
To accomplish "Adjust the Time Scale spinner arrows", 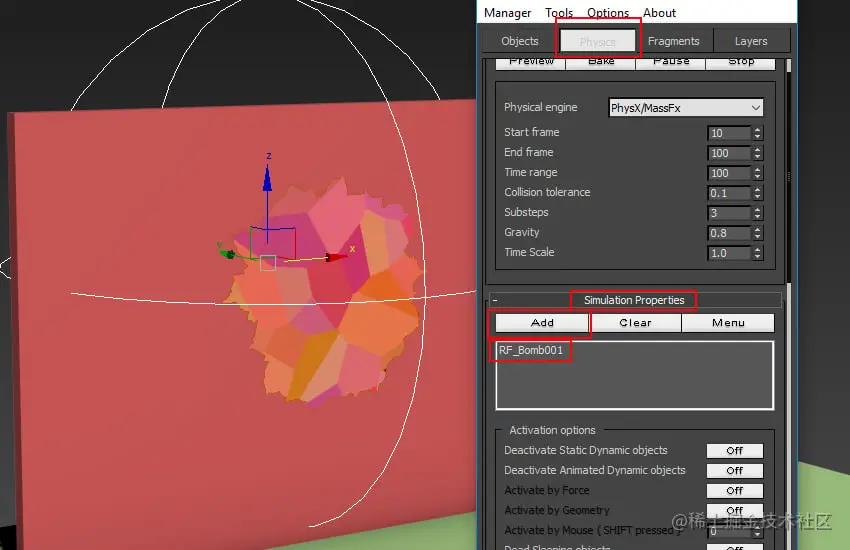I will click(758, 254).
